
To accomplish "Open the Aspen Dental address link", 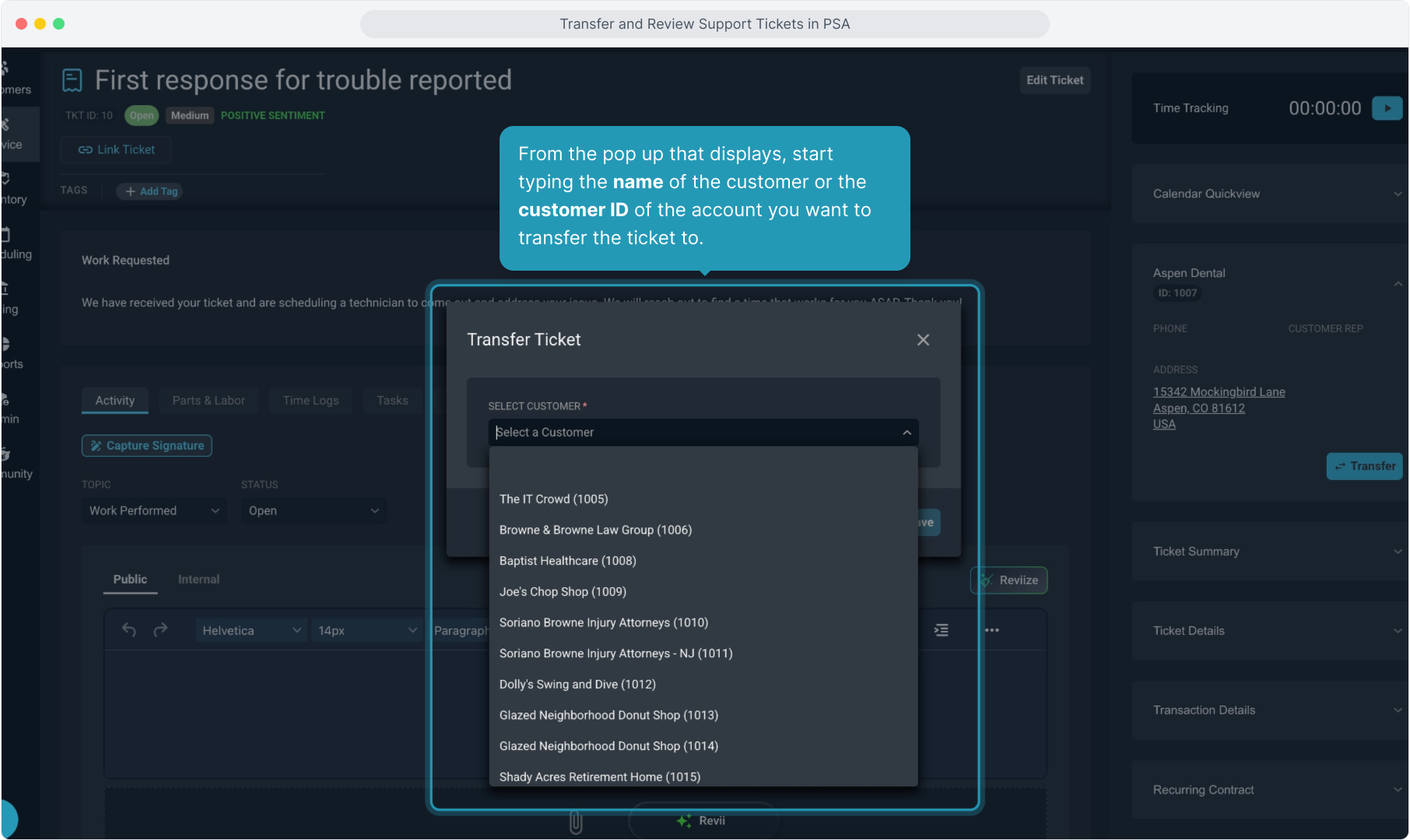I will 1219,408.
